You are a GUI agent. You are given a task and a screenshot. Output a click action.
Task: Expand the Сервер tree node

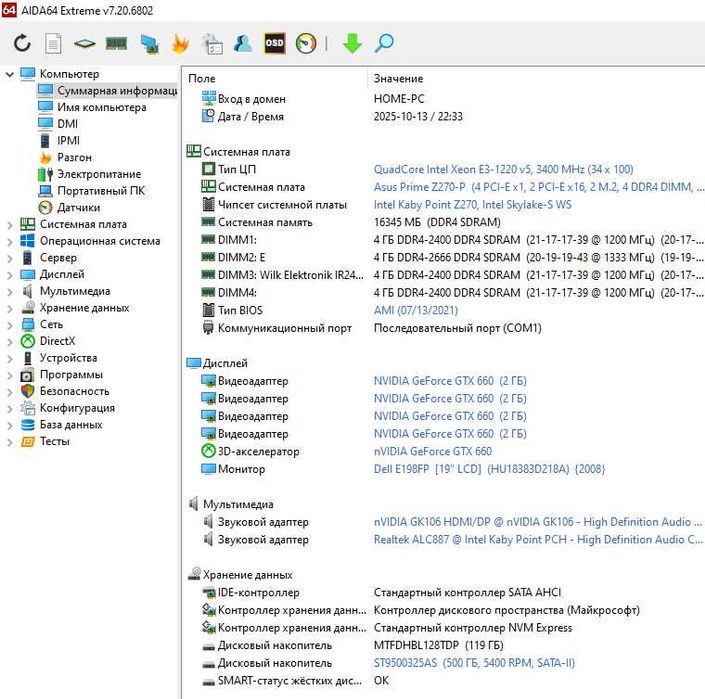point(9,258)
